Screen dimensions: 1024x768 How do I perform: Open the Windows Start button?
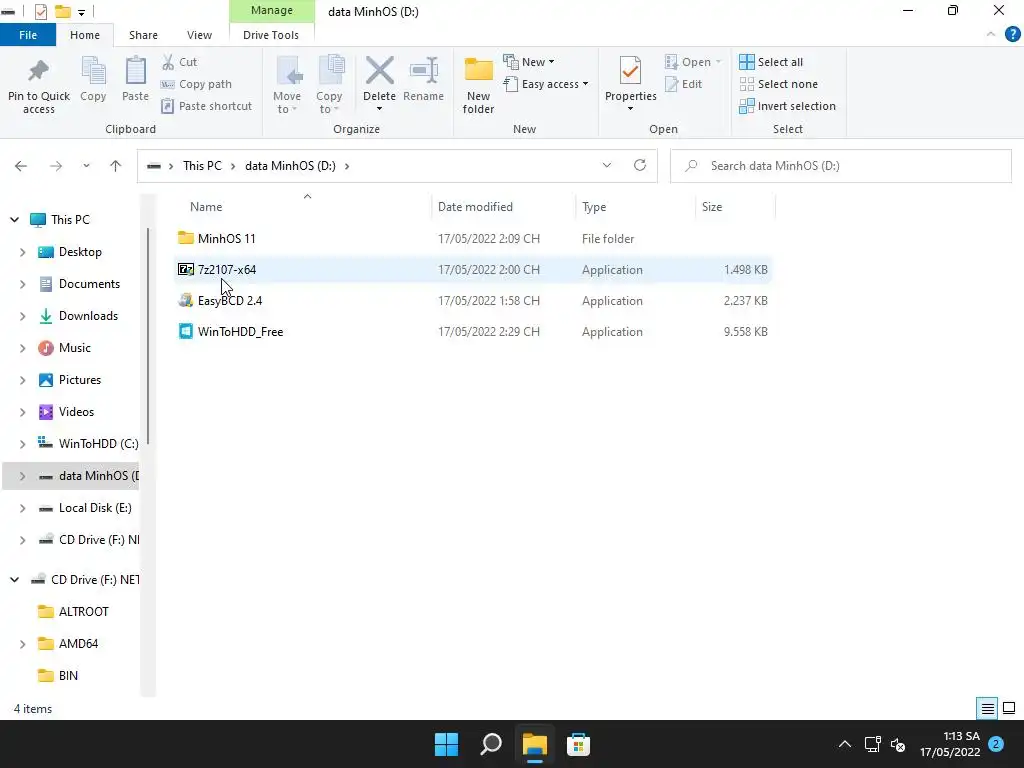[x=447, y=744]
